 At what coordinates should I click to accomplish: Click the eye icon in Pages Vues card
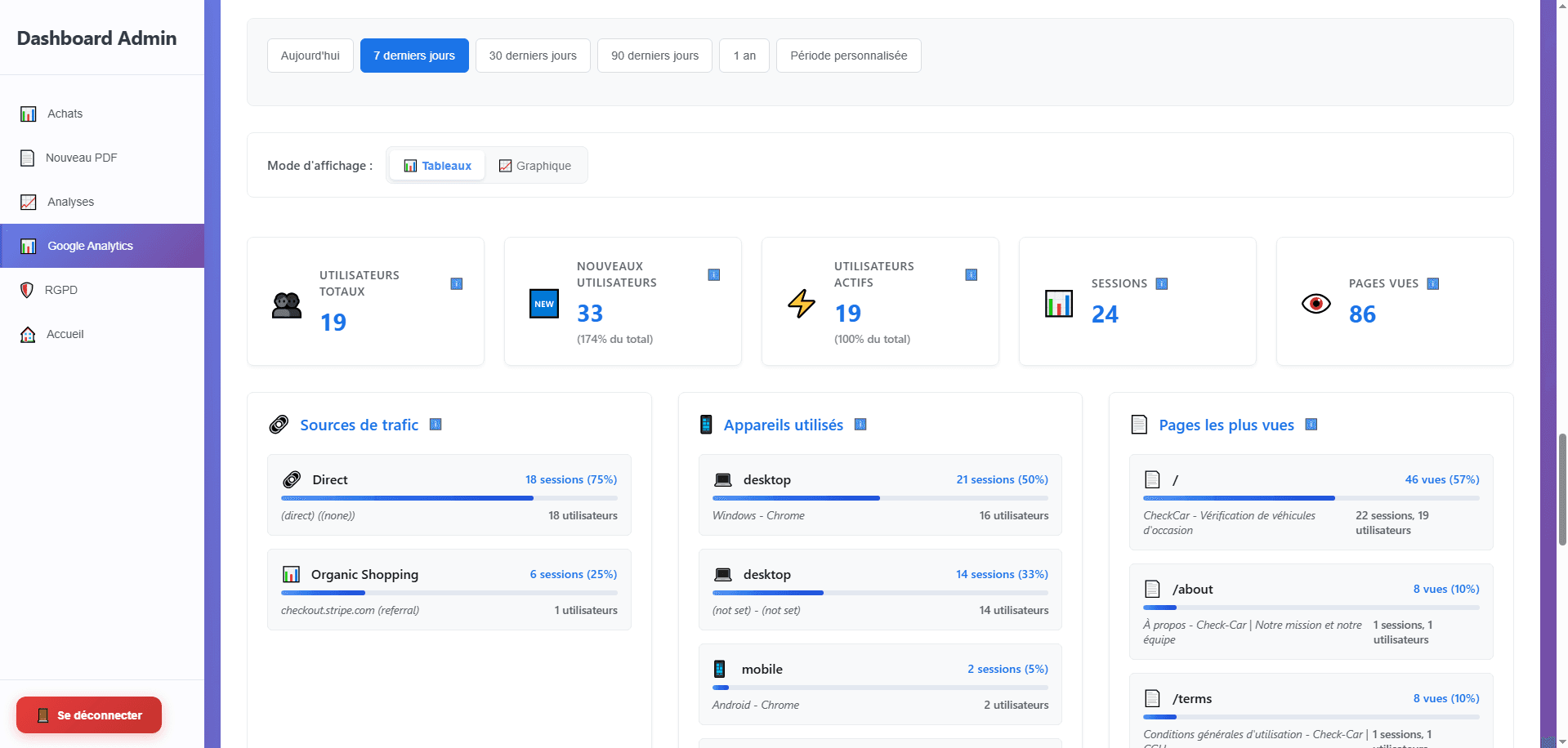coord(1316,304)
